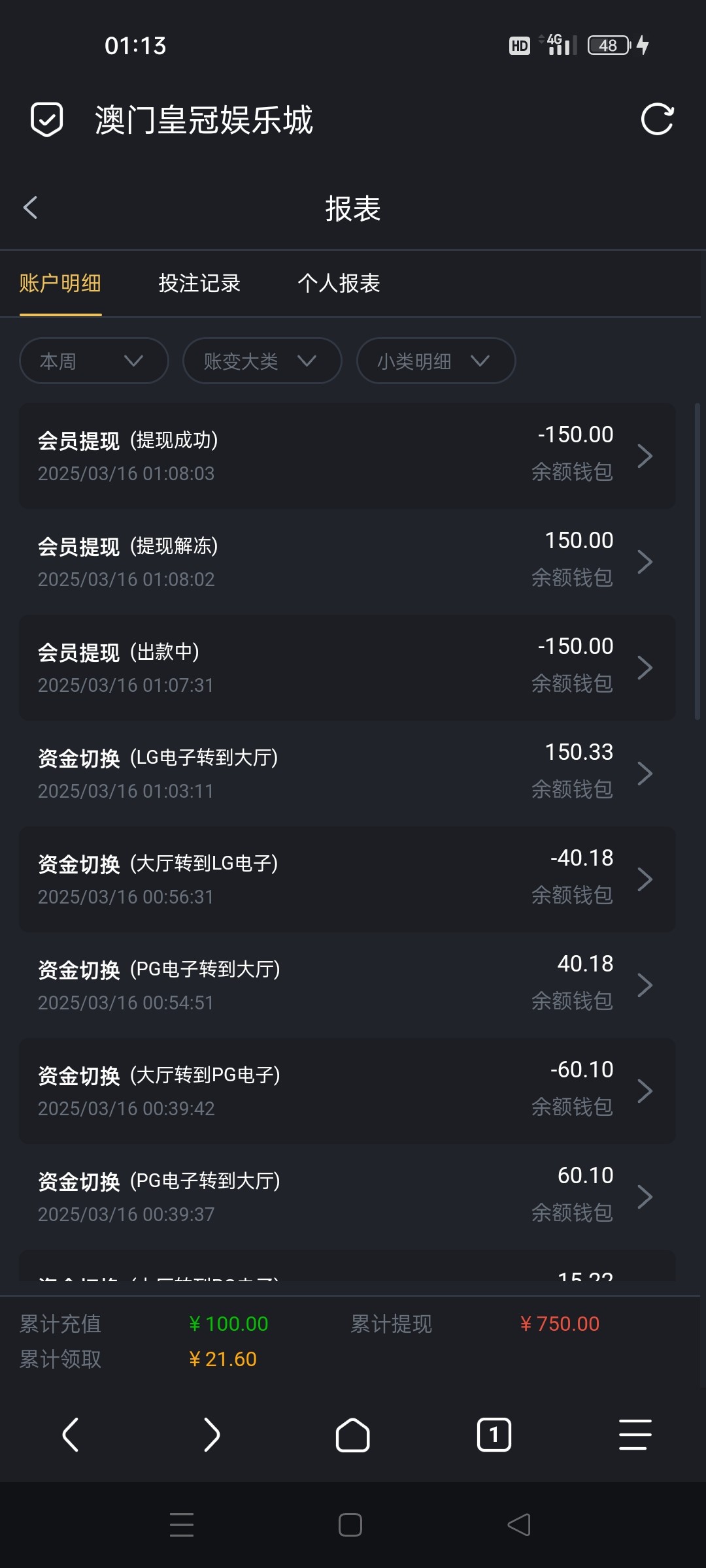This screenshot has height=1568, width=706.
Task: Open the 大厅转到PG电子 -60.10 transfer
Action: [346, 1090]
